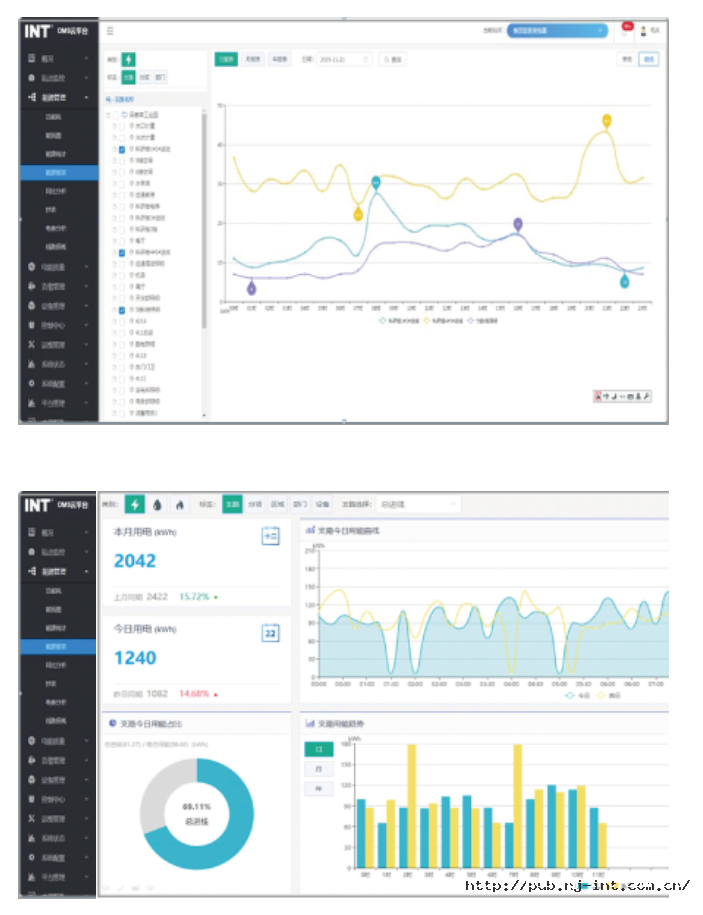
Task: Click the search query button beside the date field
Action: point(393,60)
